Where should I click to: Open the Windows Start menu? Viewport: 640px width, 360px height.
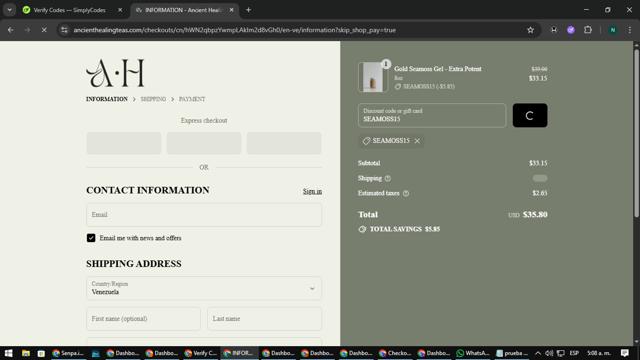click(8, 353)
